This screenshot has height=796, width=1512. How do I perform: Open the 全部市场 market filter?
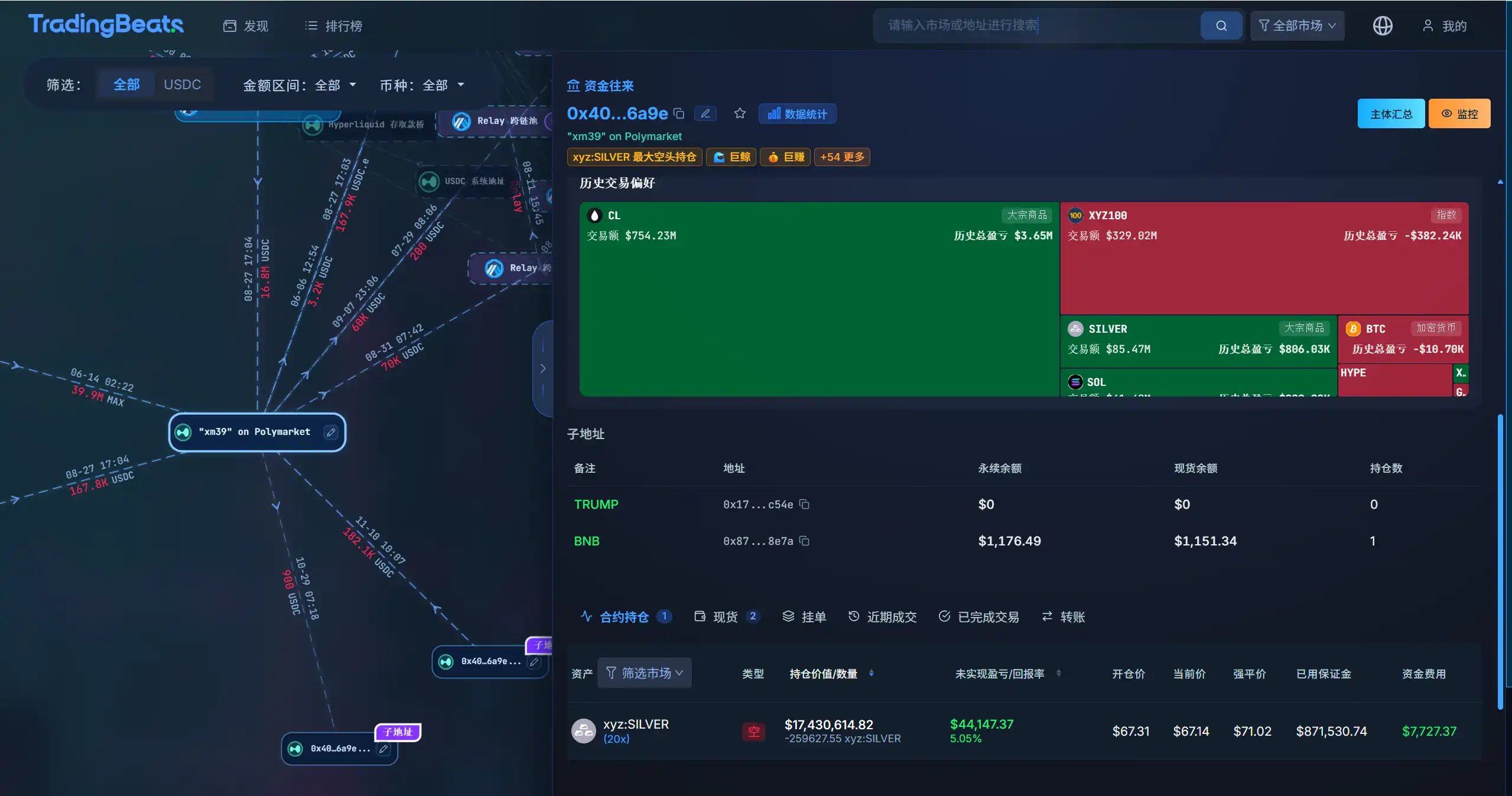[x=1297, y=25]
